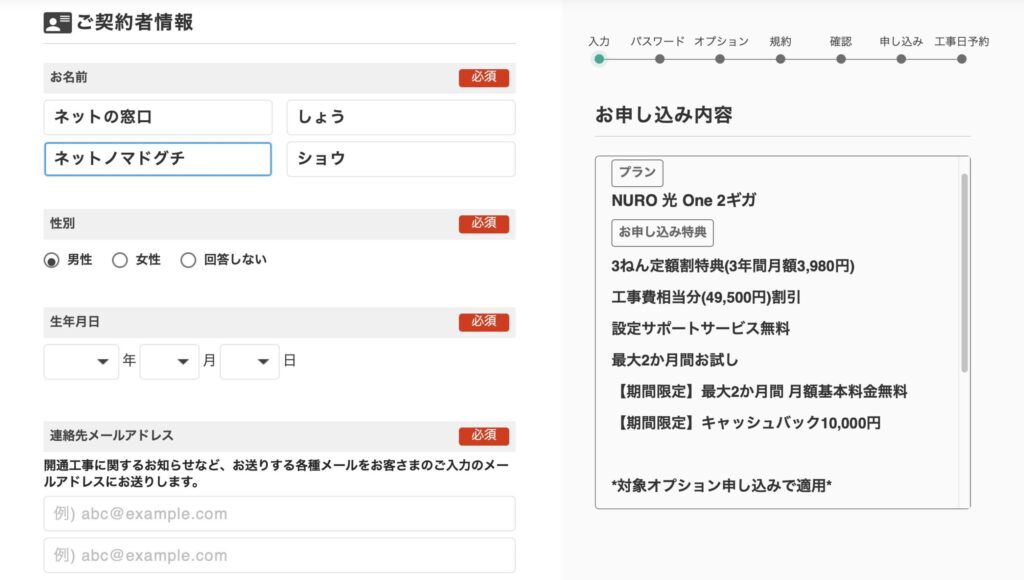Choose the 回答しない gender option

188,260
